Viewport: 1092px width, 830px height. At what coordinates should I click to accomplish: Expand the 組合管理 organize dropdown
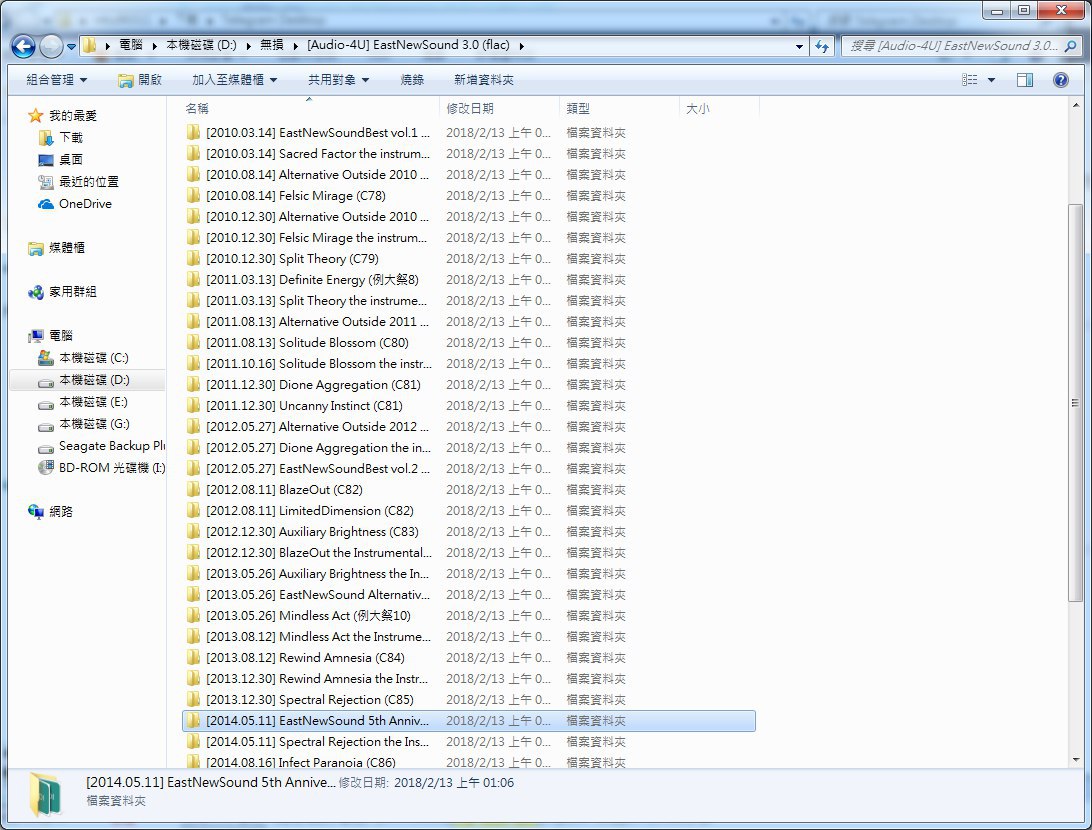tap(56, 80)
